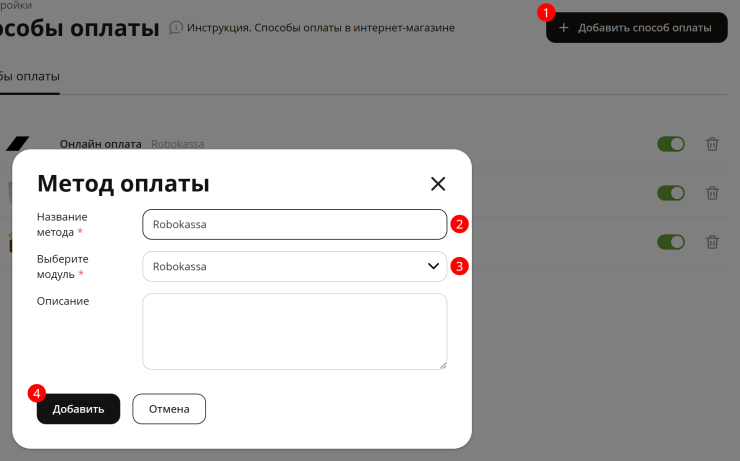
Task: Click trash icon of second payment method
Action: [x=712, y=193]
